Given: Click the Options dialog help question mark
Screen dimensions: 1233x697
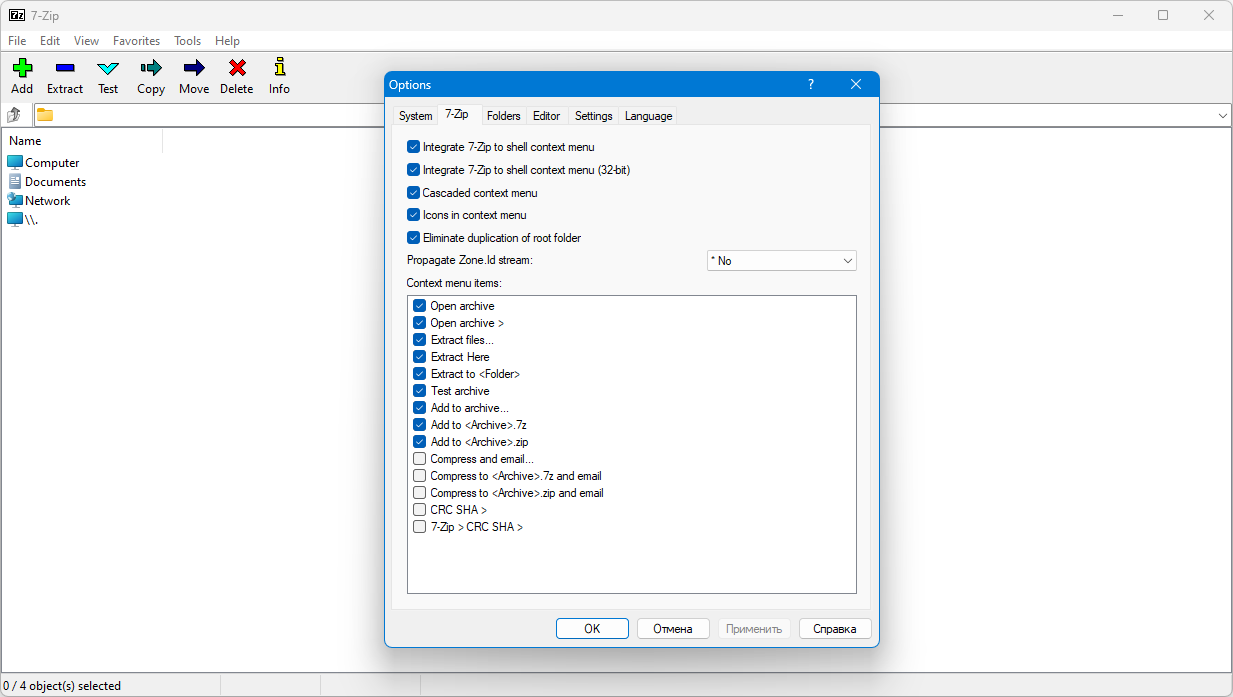Looking at the screenshot, I should tap(811, 85).
